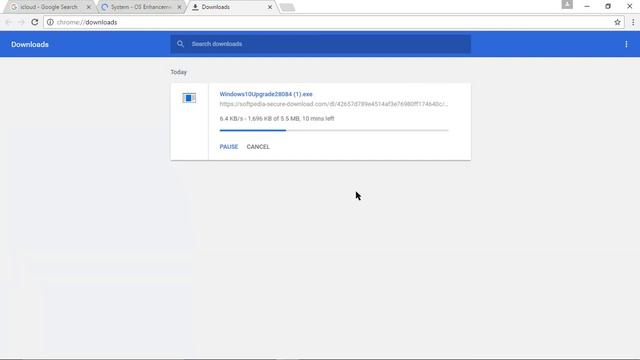Image resolution: width=640 pixels, height=360 pixels.
Task: Close the System - OS Enhancements tab
Action: click(179, 7)
